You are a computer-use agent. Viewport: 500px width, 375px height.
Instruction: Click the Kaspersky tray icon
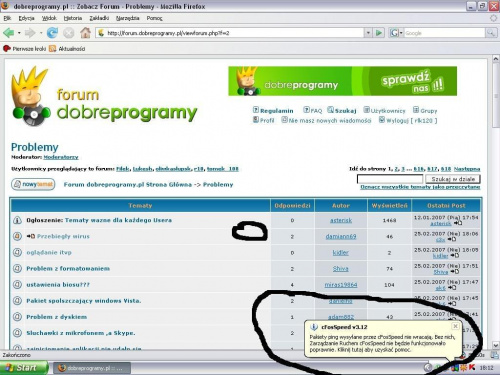[472, 367]
